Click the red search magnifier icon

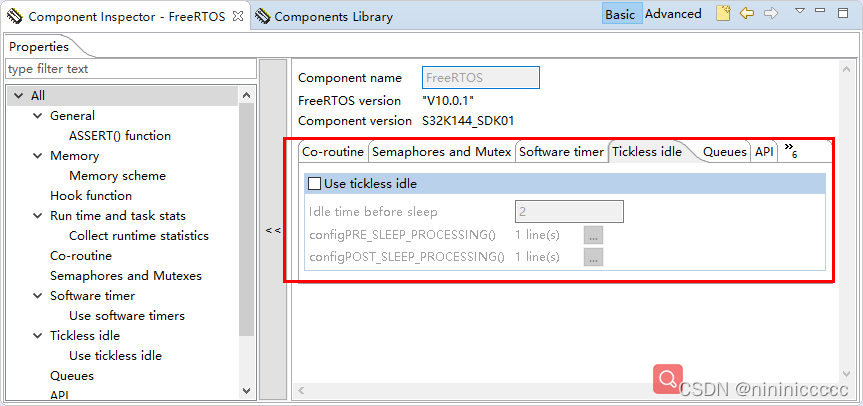point(668,379)
